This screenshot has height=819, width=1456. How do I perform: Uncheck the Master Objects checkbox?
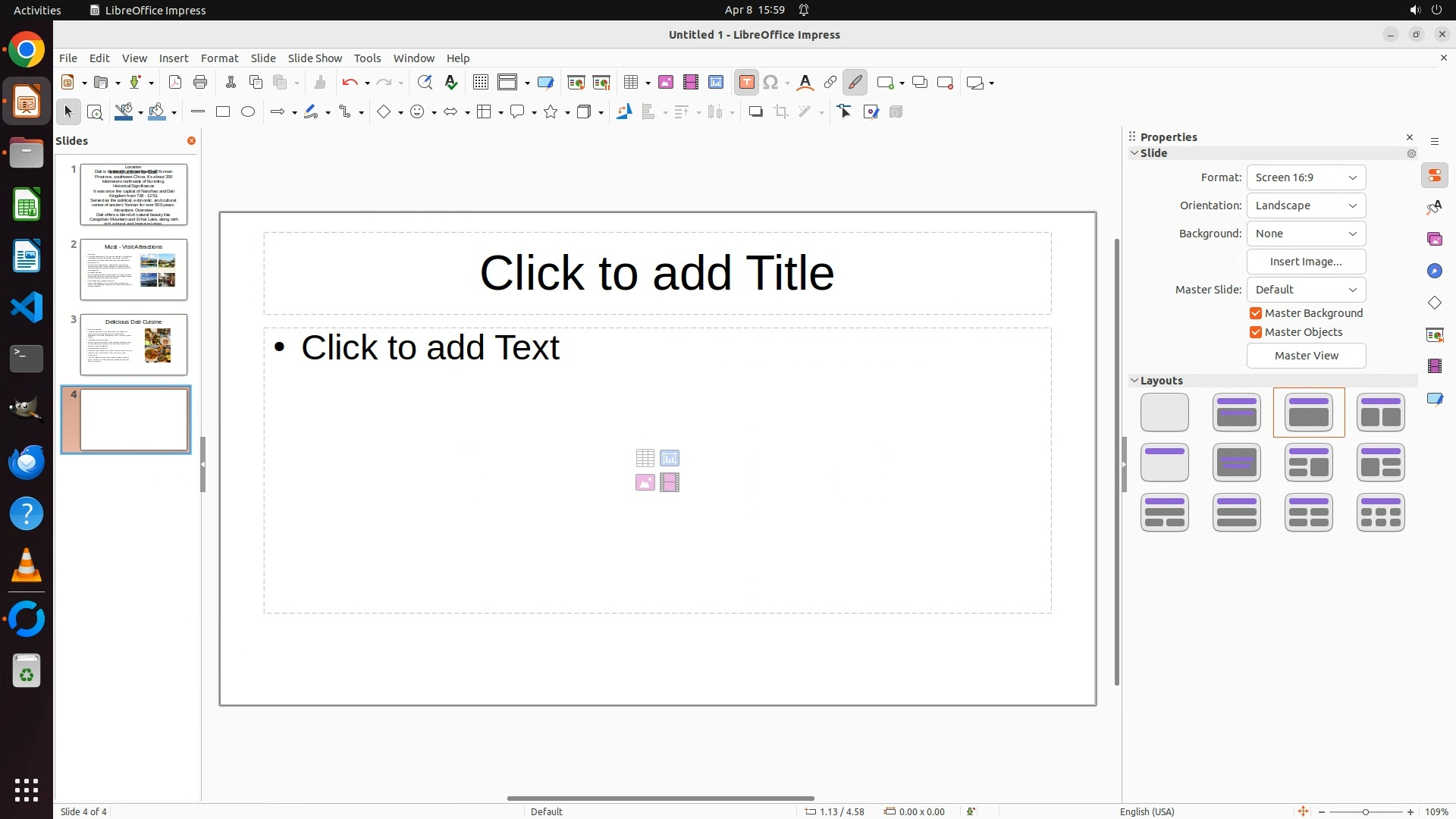pyautogui.click(x=1256, y=332)
